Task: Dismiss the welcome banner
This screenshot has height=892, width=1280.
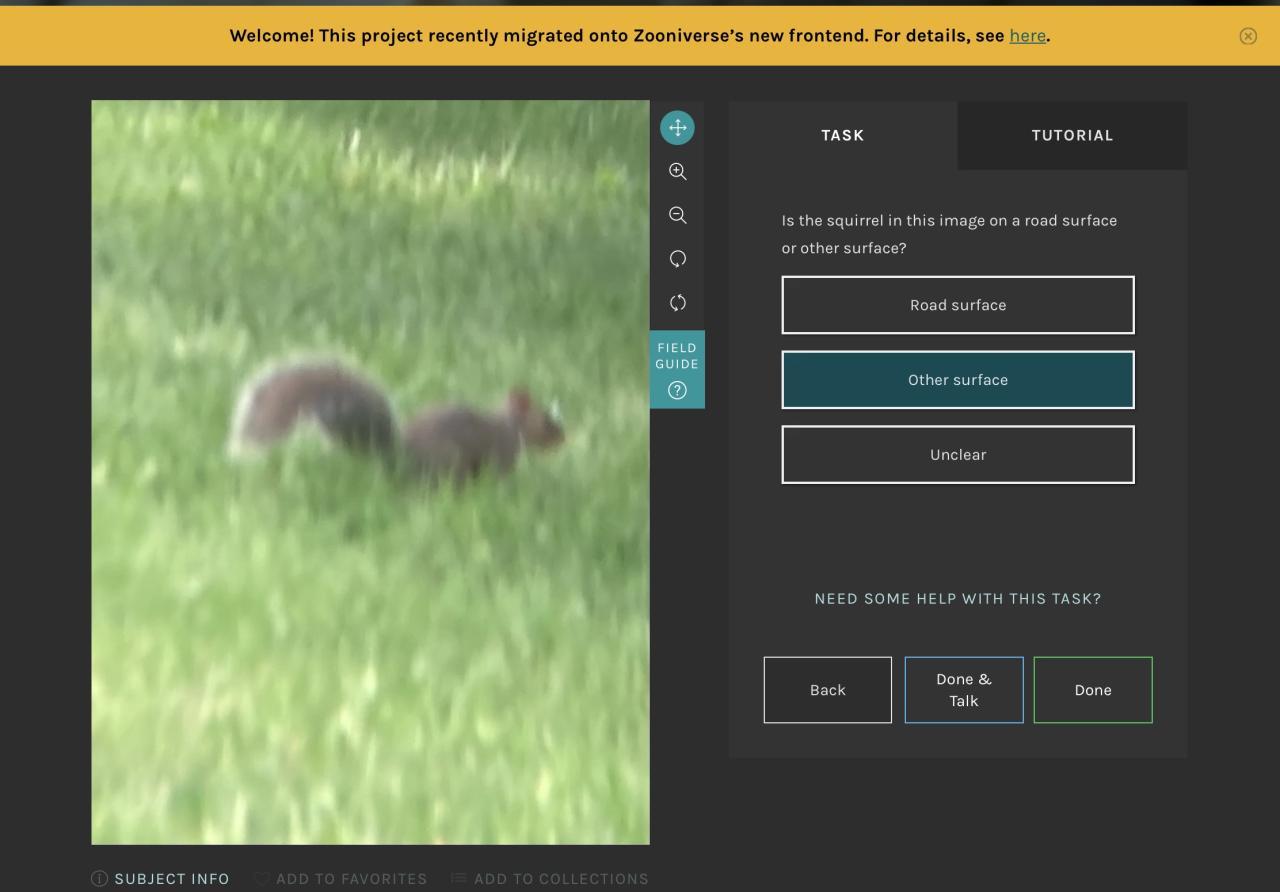Action: tap(1248, 36)
